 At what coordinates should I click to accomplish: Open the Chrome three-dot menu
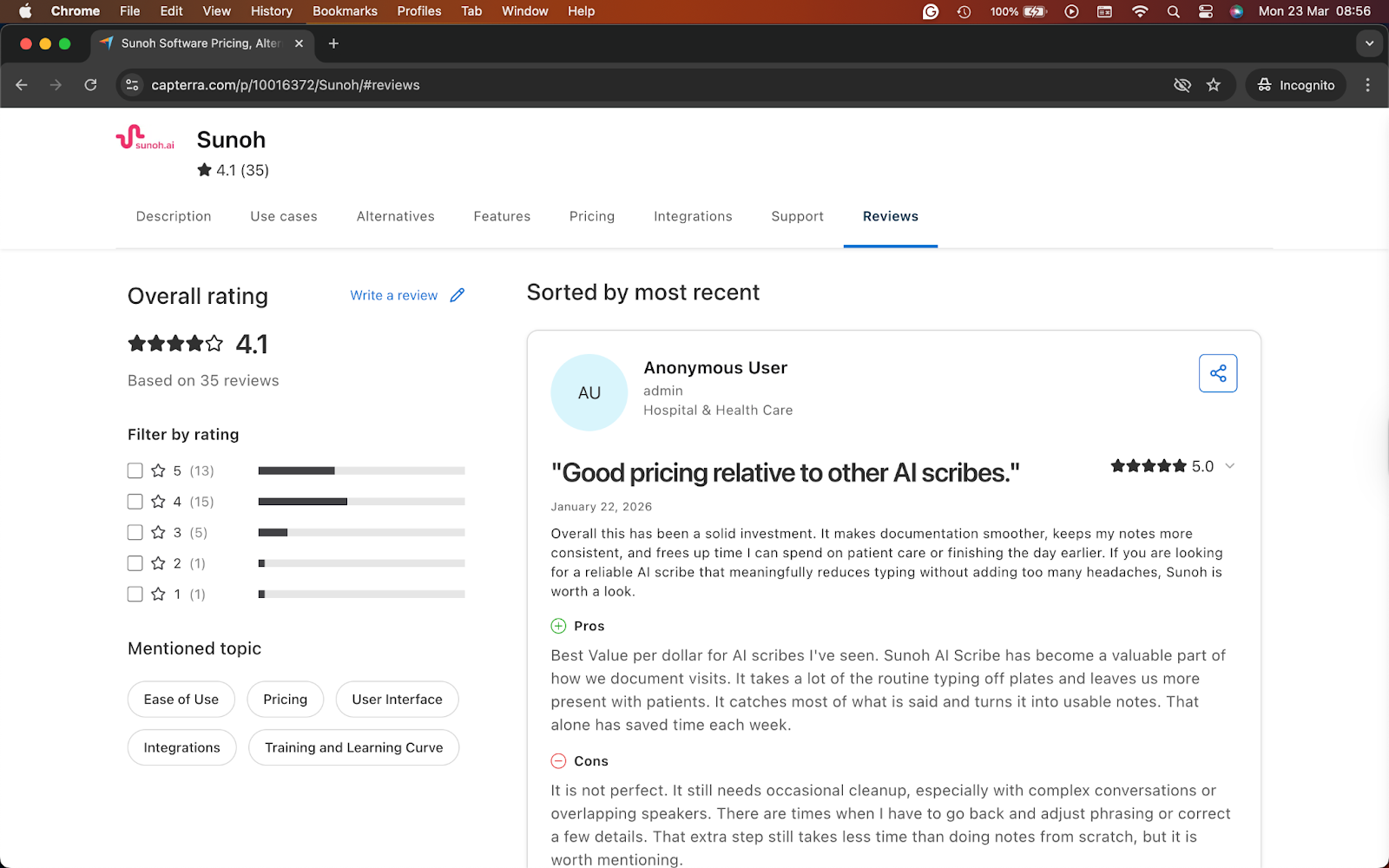tap(1367, 85)
